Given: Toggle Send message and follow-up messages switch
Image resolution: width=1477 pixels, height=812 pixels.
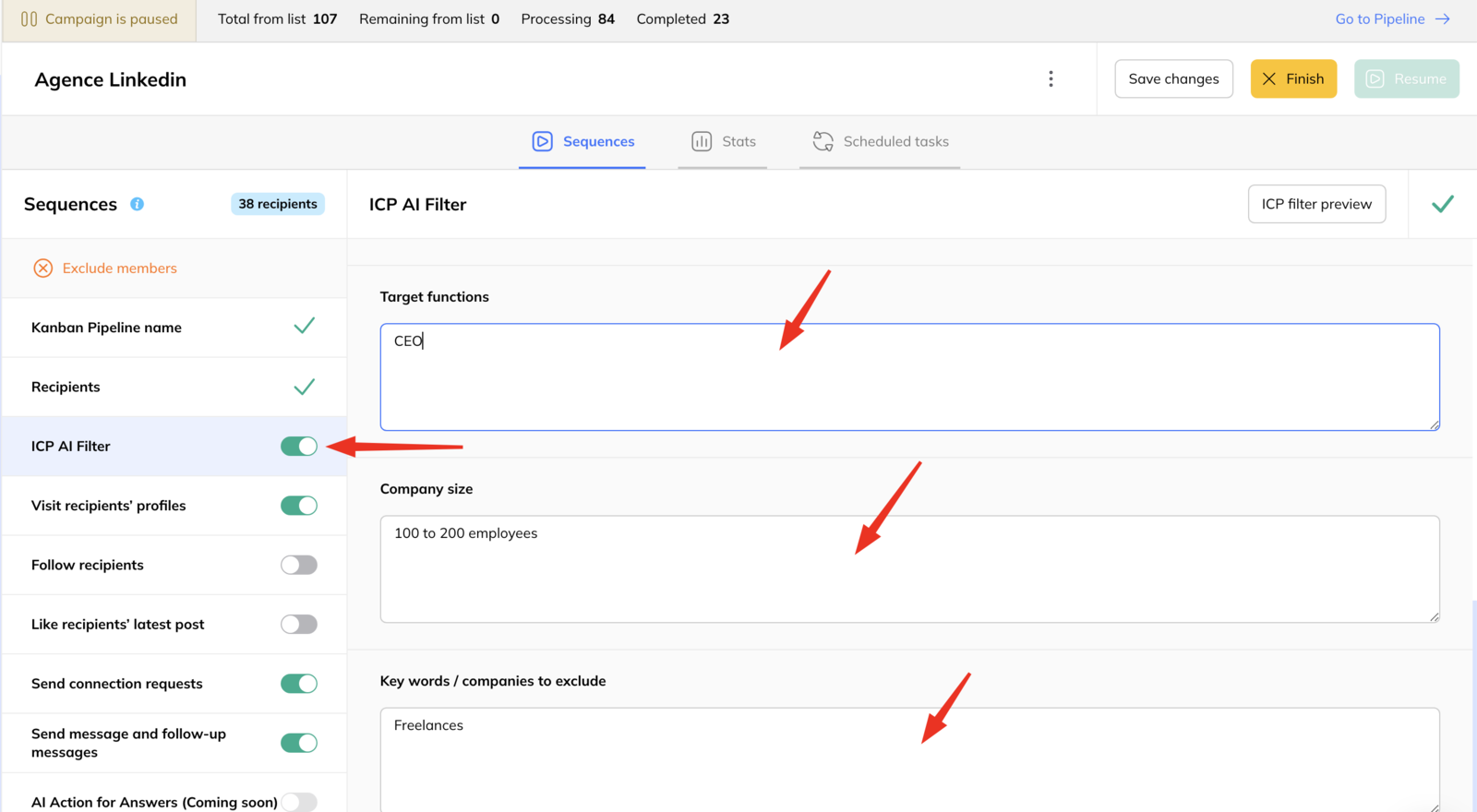Looking at the screenshot, I should [x=299, y=743].
